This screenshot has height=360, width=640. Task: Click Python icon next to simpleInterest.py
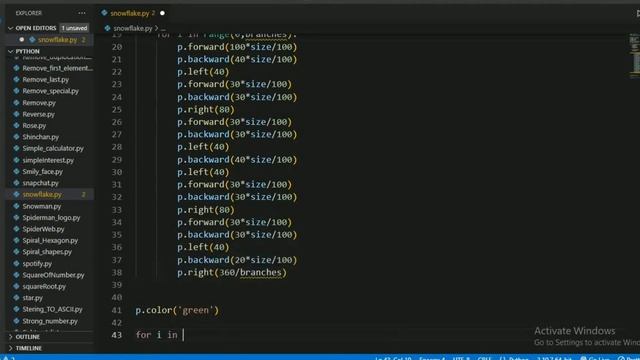tap(17, 160)
